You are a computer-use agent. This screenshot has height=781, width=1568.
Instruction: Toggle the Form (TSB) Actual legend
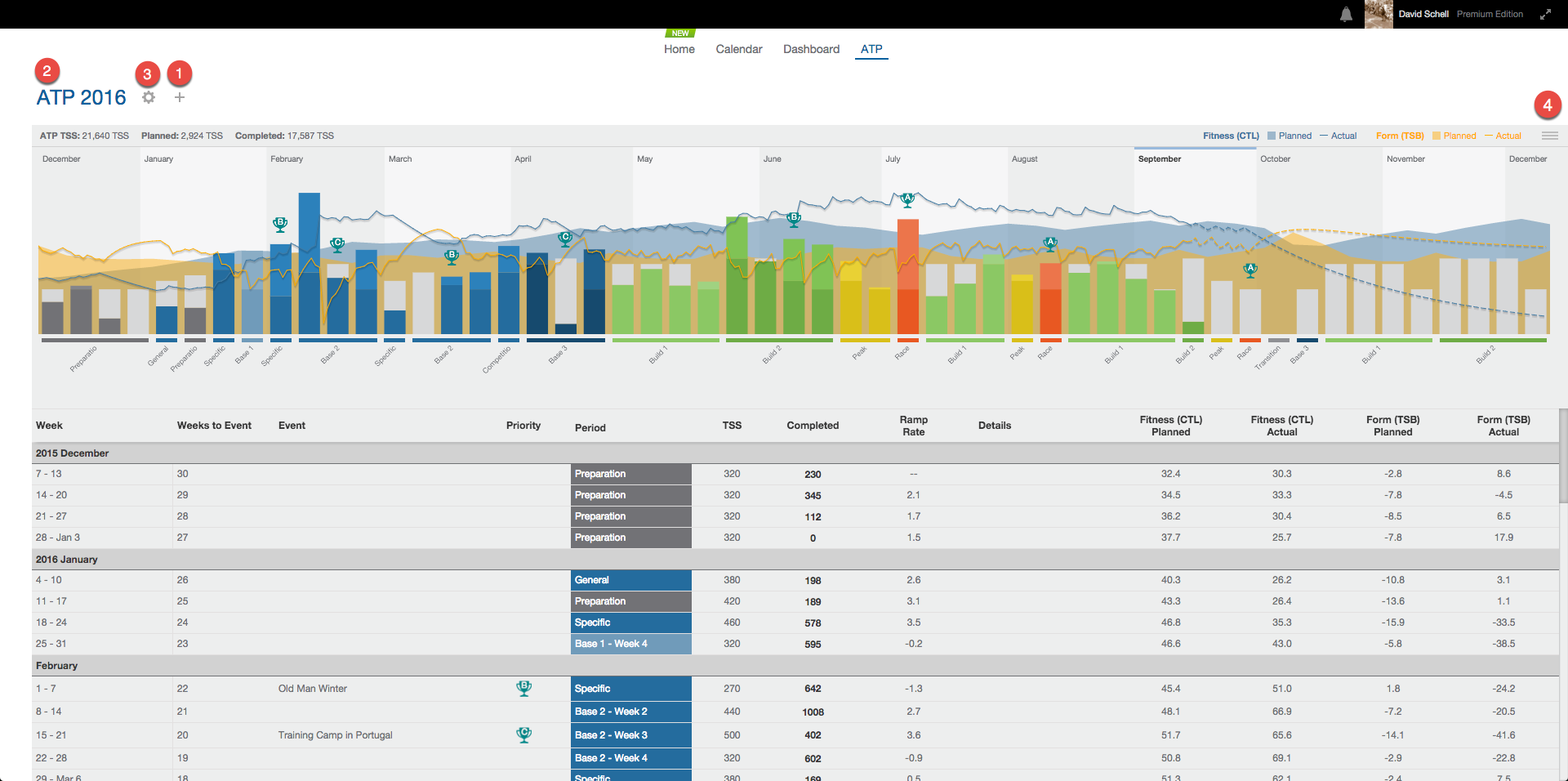(1507, 136)
